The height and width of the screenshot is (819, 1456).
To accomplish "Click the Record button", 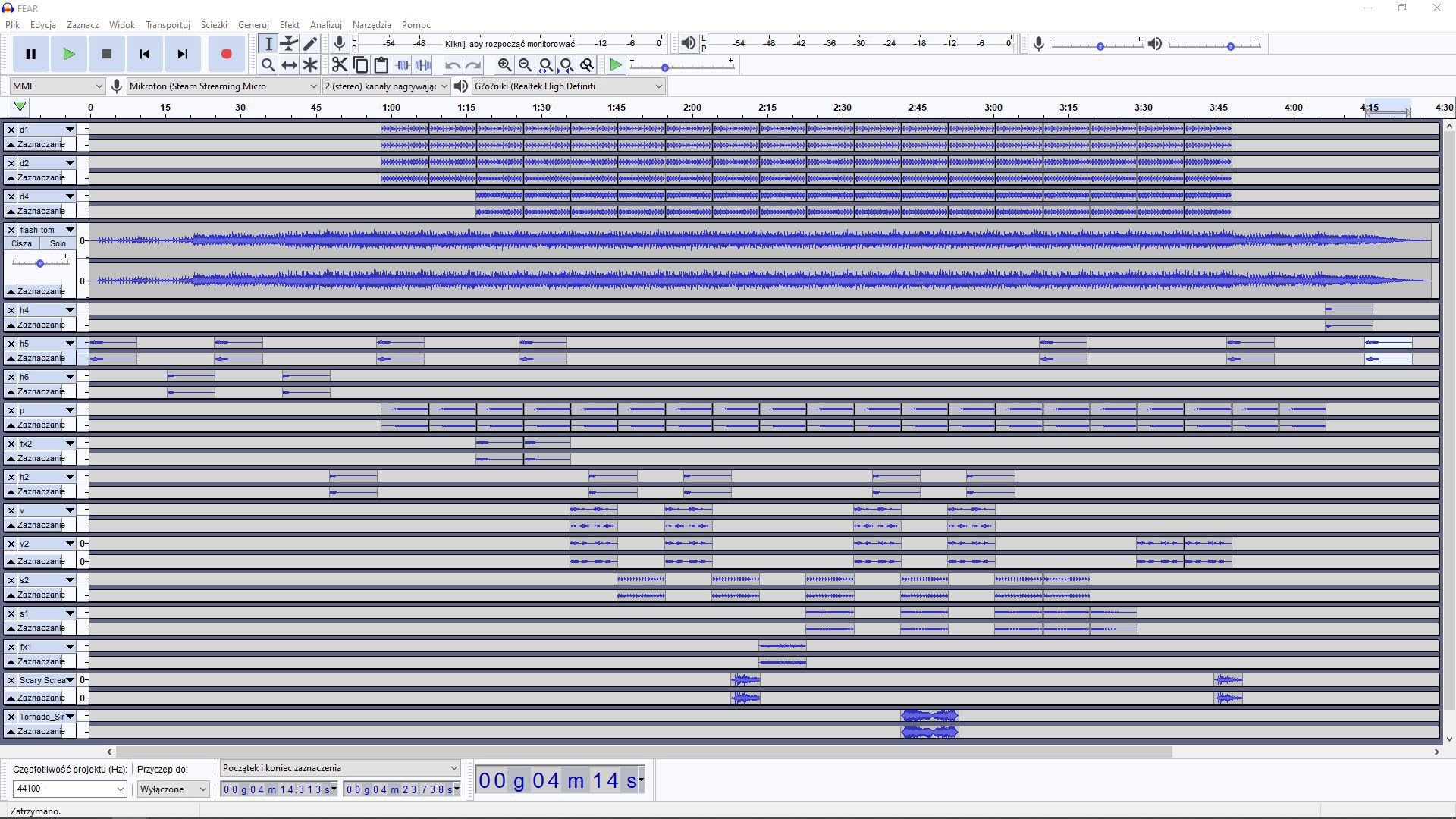I will 226,54.
